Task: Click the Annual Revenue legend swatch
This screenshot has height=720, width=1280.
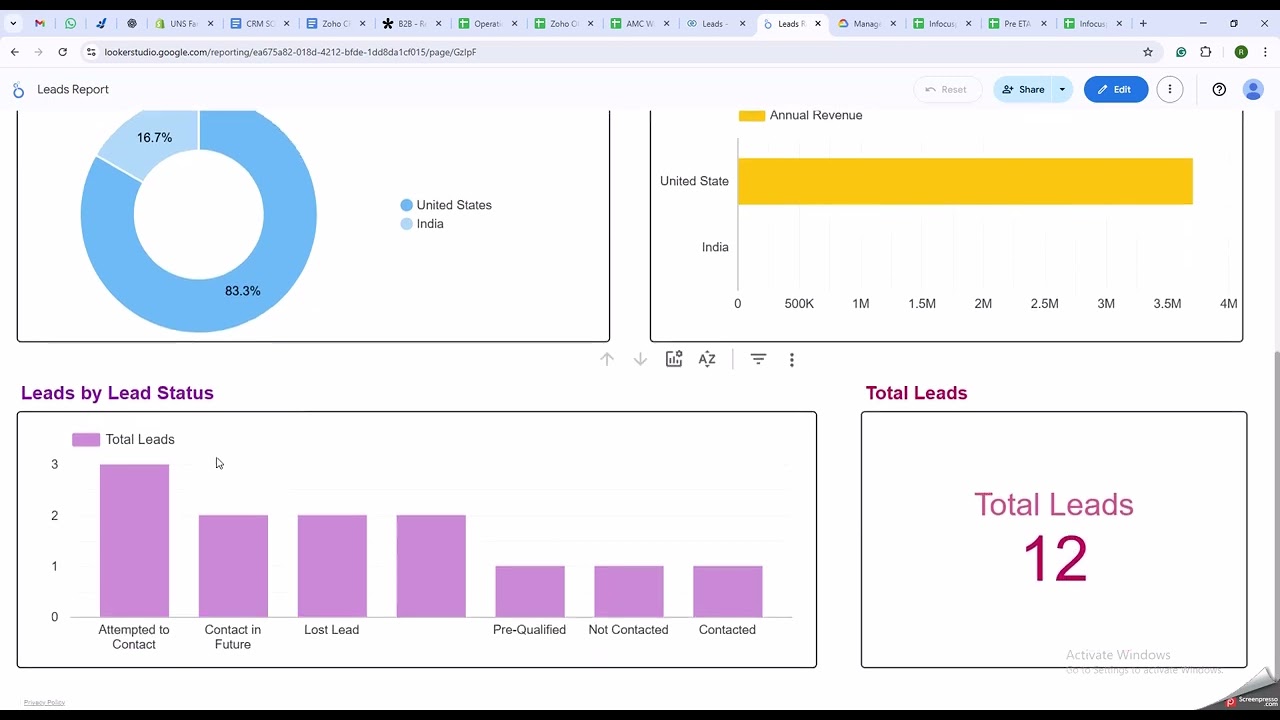Action: [x=752, y=115]
